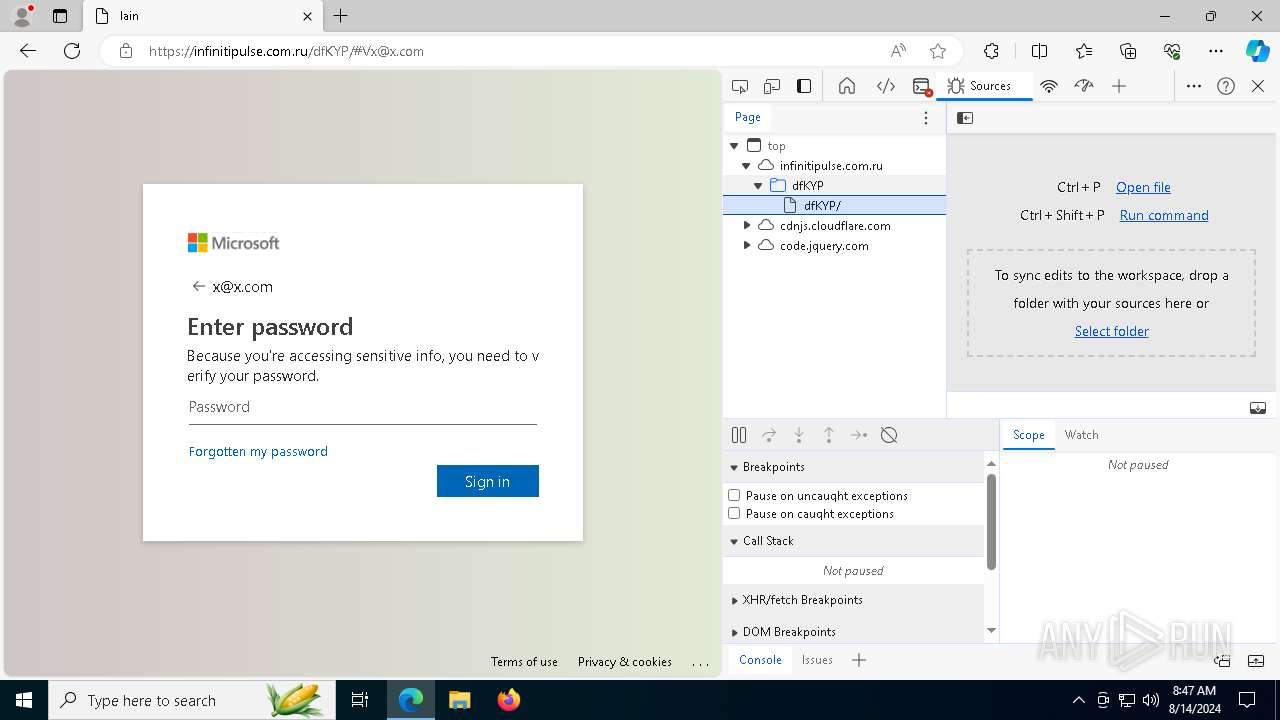This screenshot has height=720, width=1280.
Task: Open the Terms of use link
Action: (x=524, y=662)
